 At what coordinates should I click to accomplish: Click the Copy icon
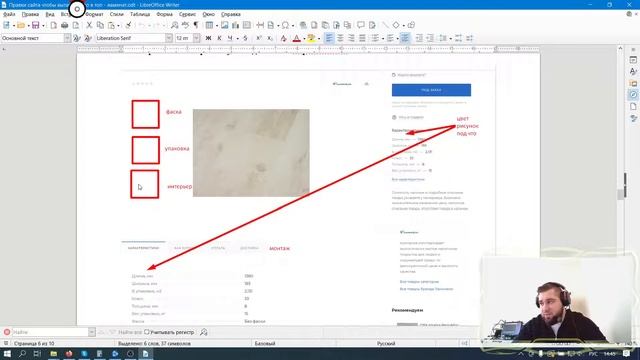[100, 25]
